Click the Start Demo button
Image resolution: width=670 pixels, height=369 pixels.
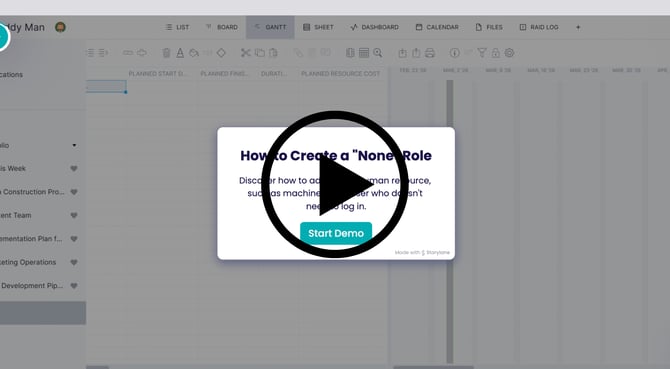click(x=336, y=233)
